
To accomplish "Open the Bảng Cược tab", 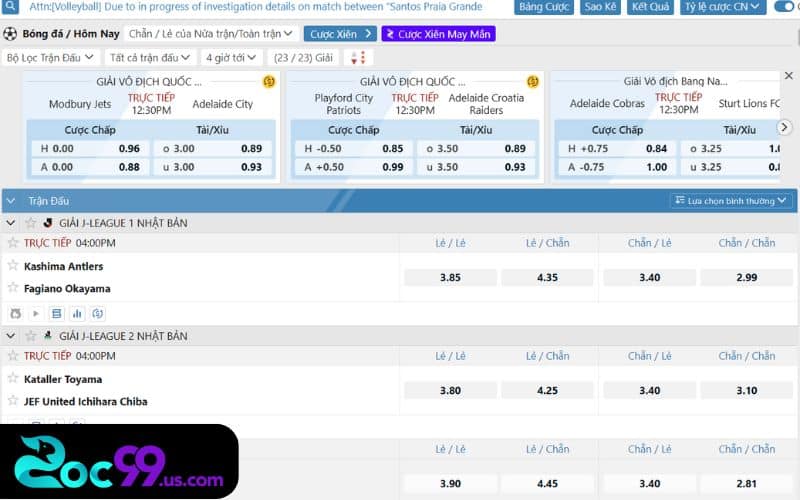I will click(544, 7).
